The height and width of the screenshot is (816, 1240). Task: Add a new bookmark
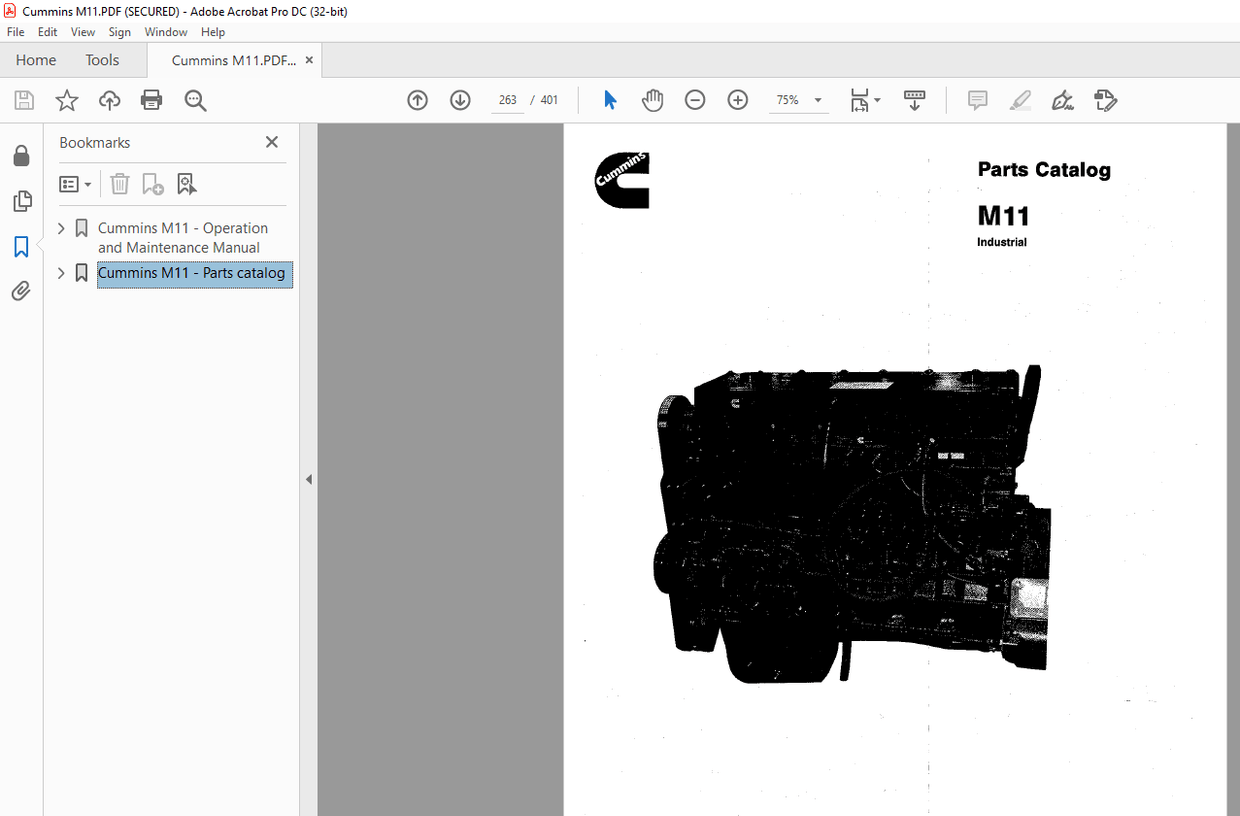152,184
